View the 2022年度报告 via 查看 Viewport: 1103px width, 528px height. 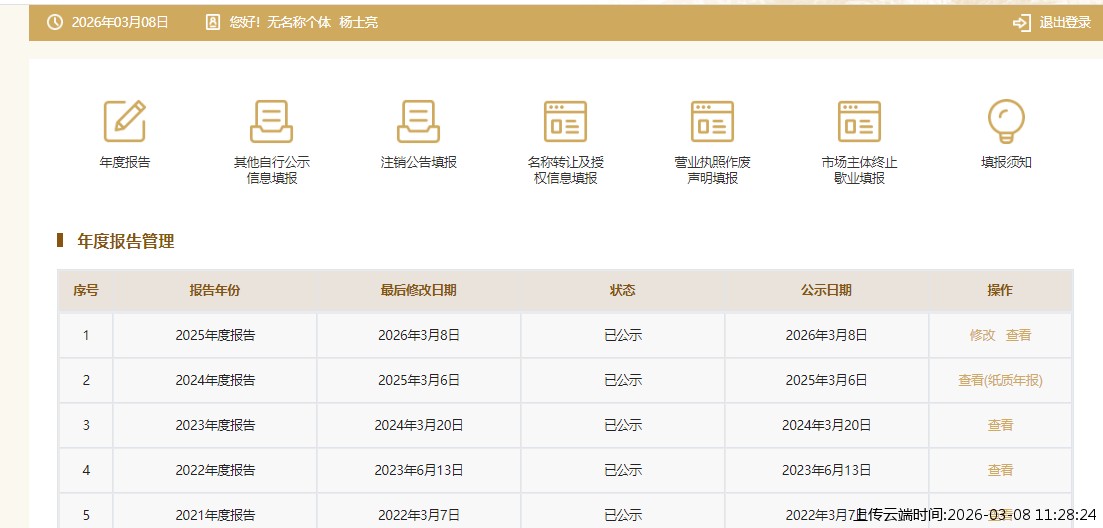click(x=1000, y=470)
